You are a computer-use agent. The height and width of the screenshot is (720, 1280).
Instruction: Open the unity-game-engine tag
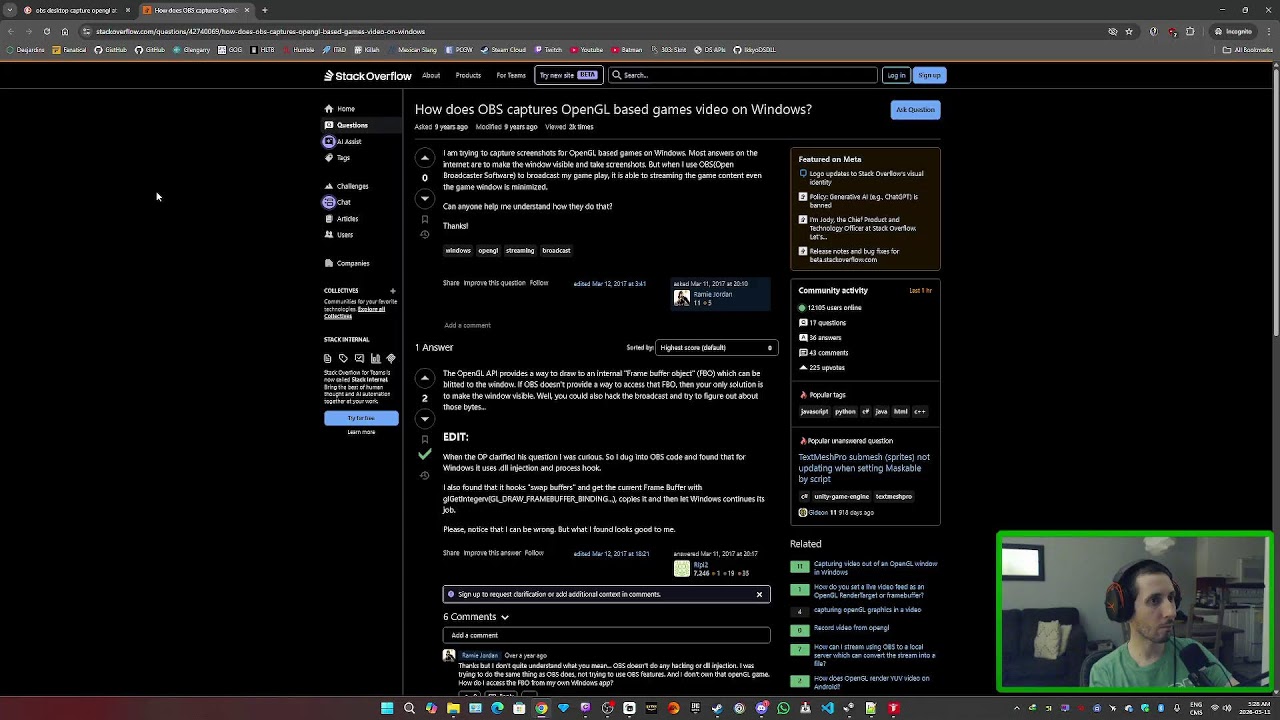841,497
